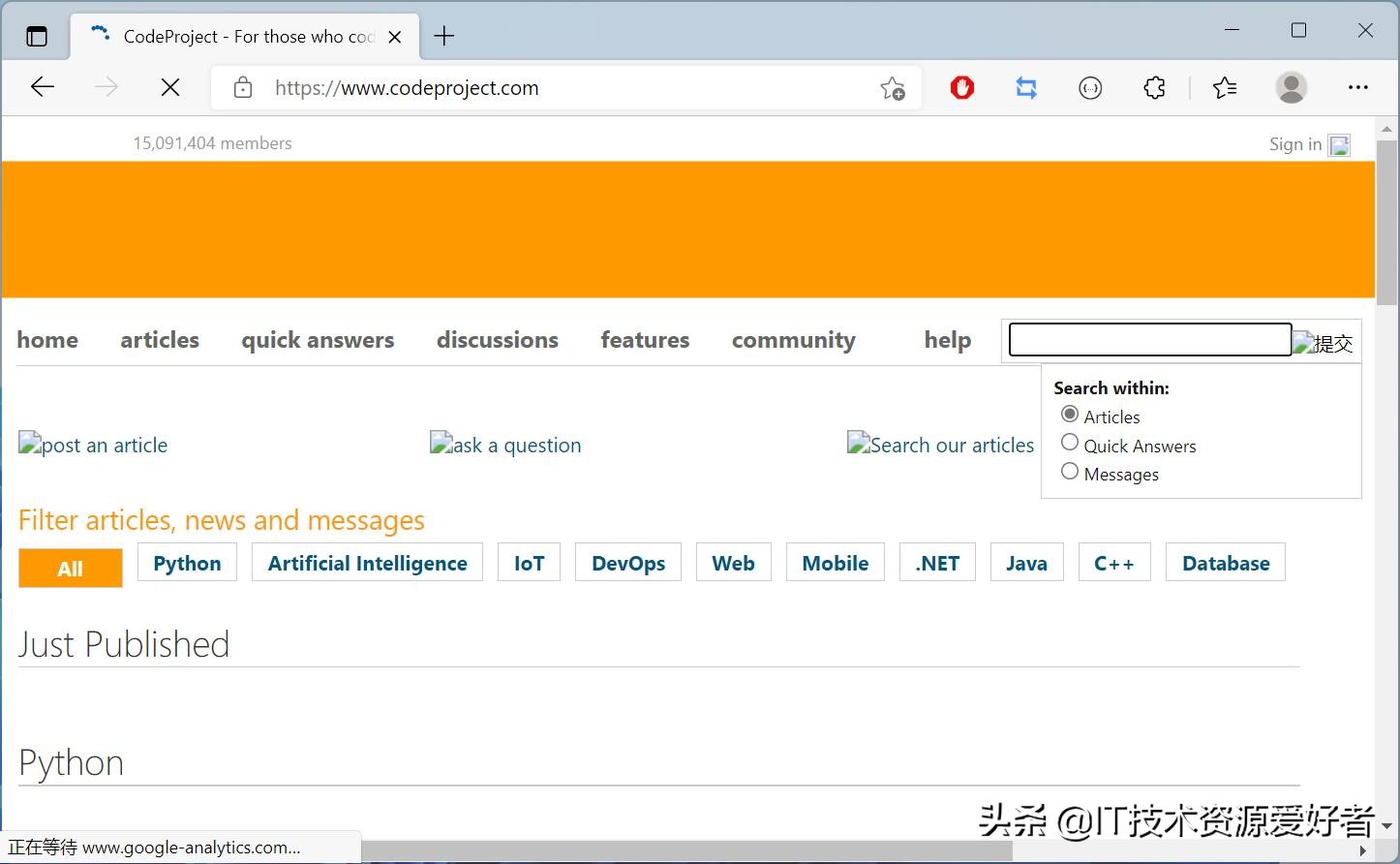Select the Articles radio button
This screenshot has width=1400, height=864.
pos(1070,415)
